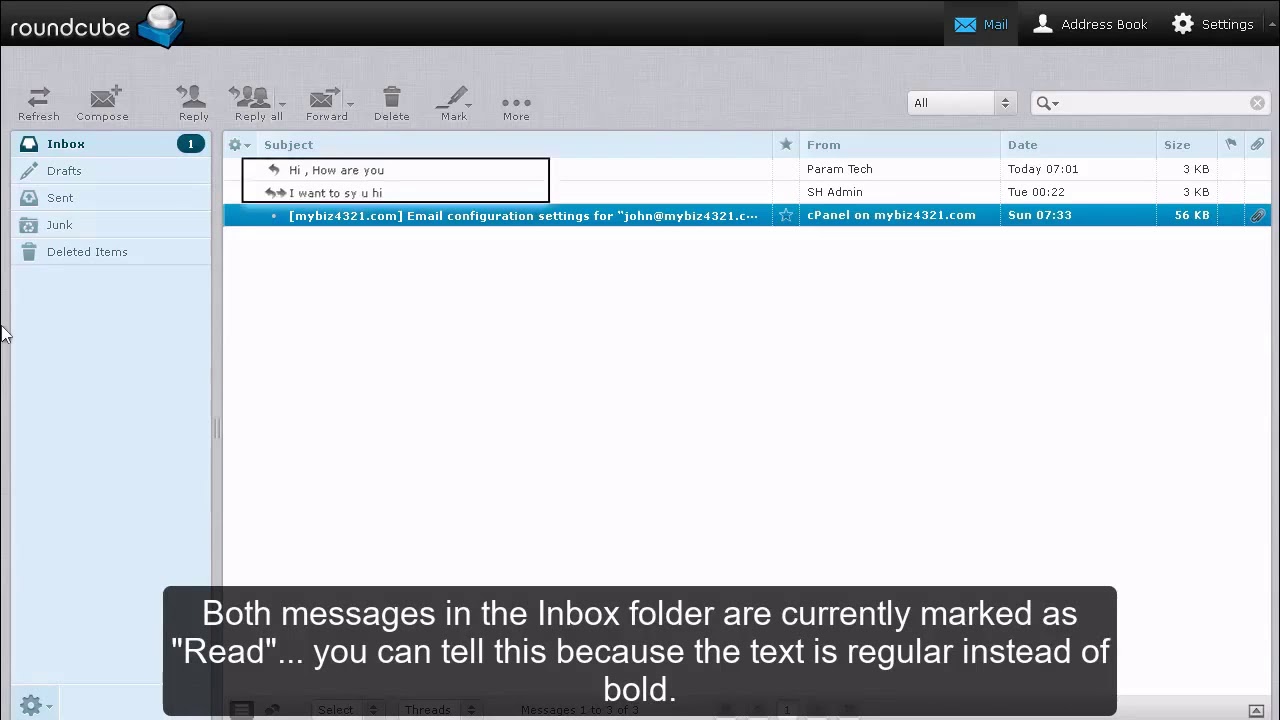Click sender Param Tech
This screenshot has width=1280, height=720.
click(840, 169)
